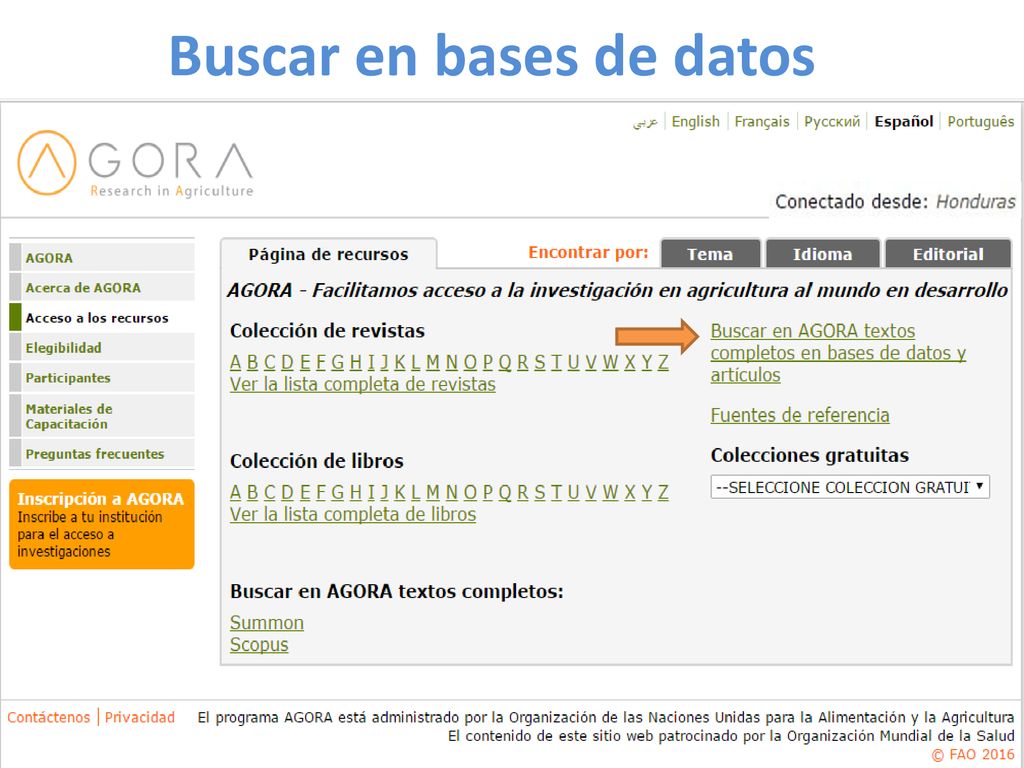Click the Contáctenos footer link
The width and height of the screenshot is (1024, 768).
[x=48, y=717]
